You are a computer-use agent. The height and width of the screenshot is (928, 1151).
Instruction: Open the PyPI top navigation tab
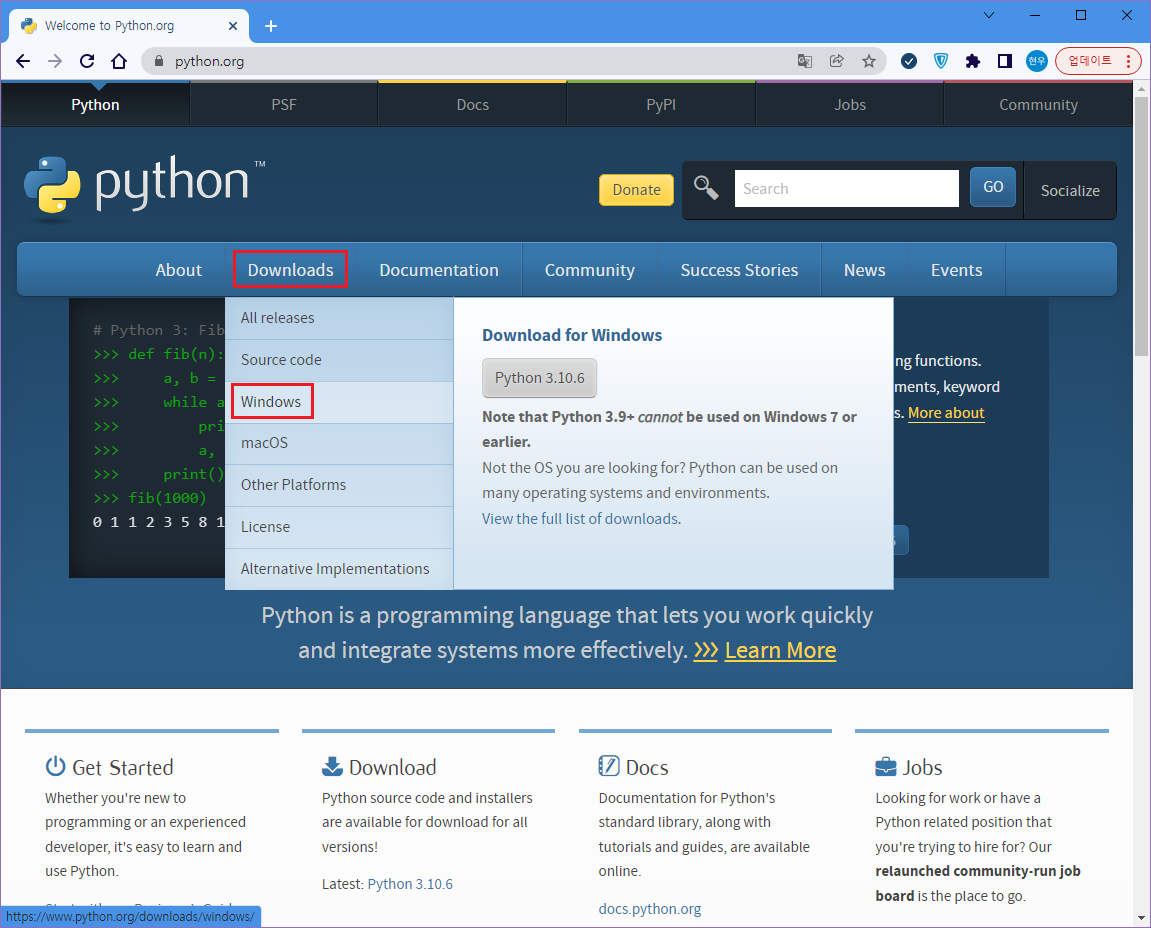(x=661, y=104)
